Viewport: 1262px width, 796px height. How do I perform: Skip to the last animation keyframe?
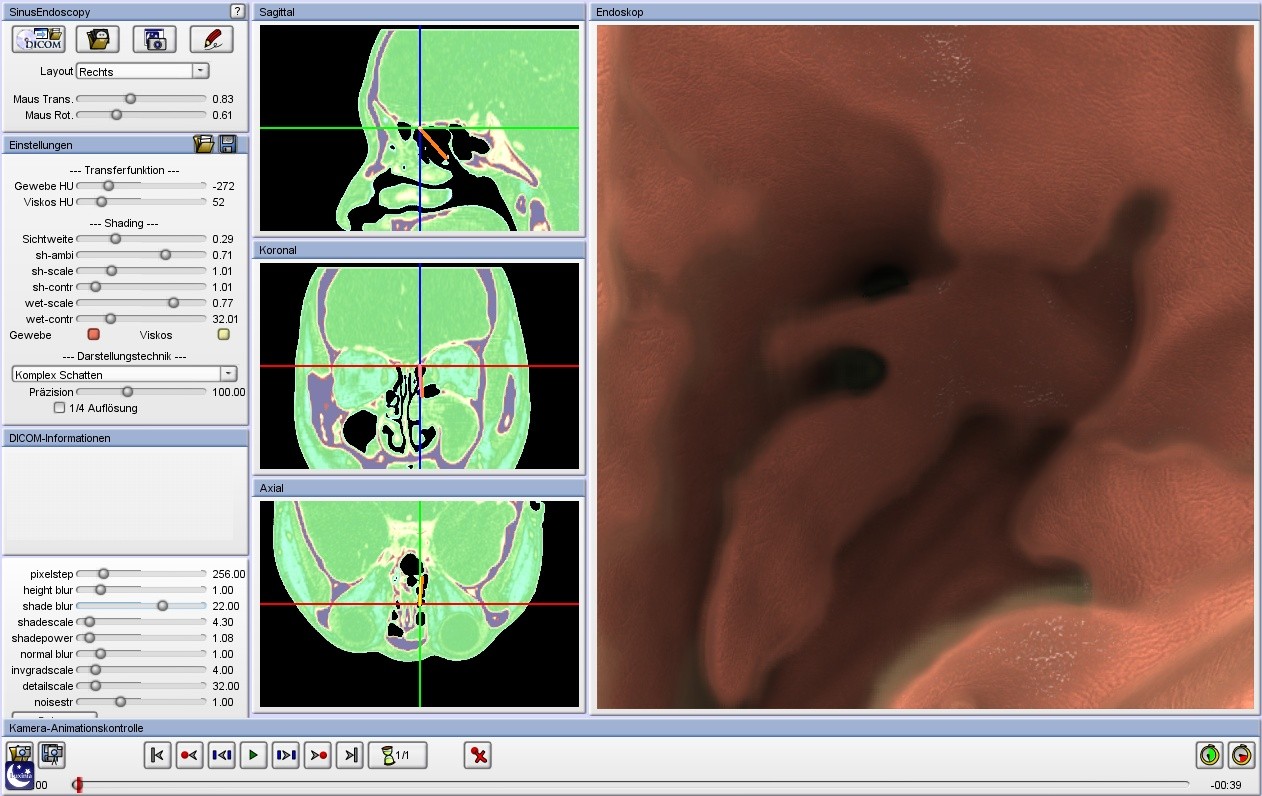tap(349, 755)
